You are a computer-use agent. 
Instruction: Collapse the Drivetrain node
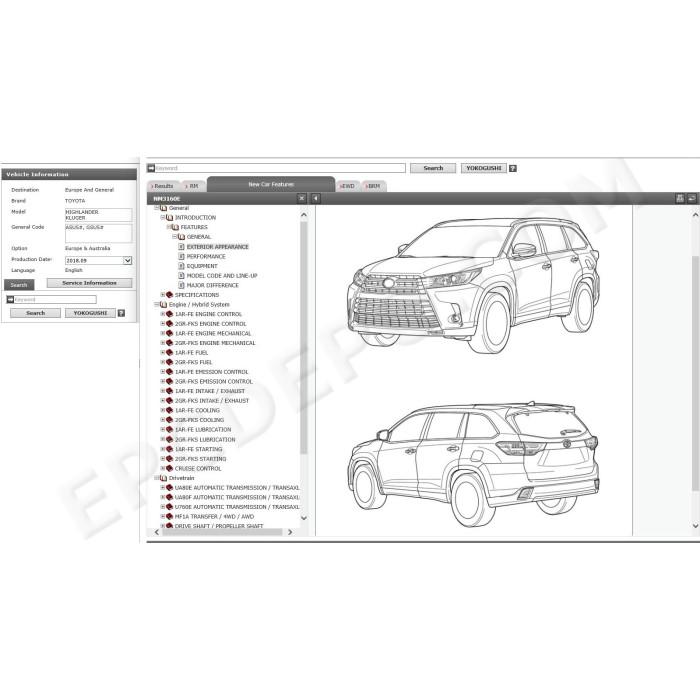[x=157, y=478]
